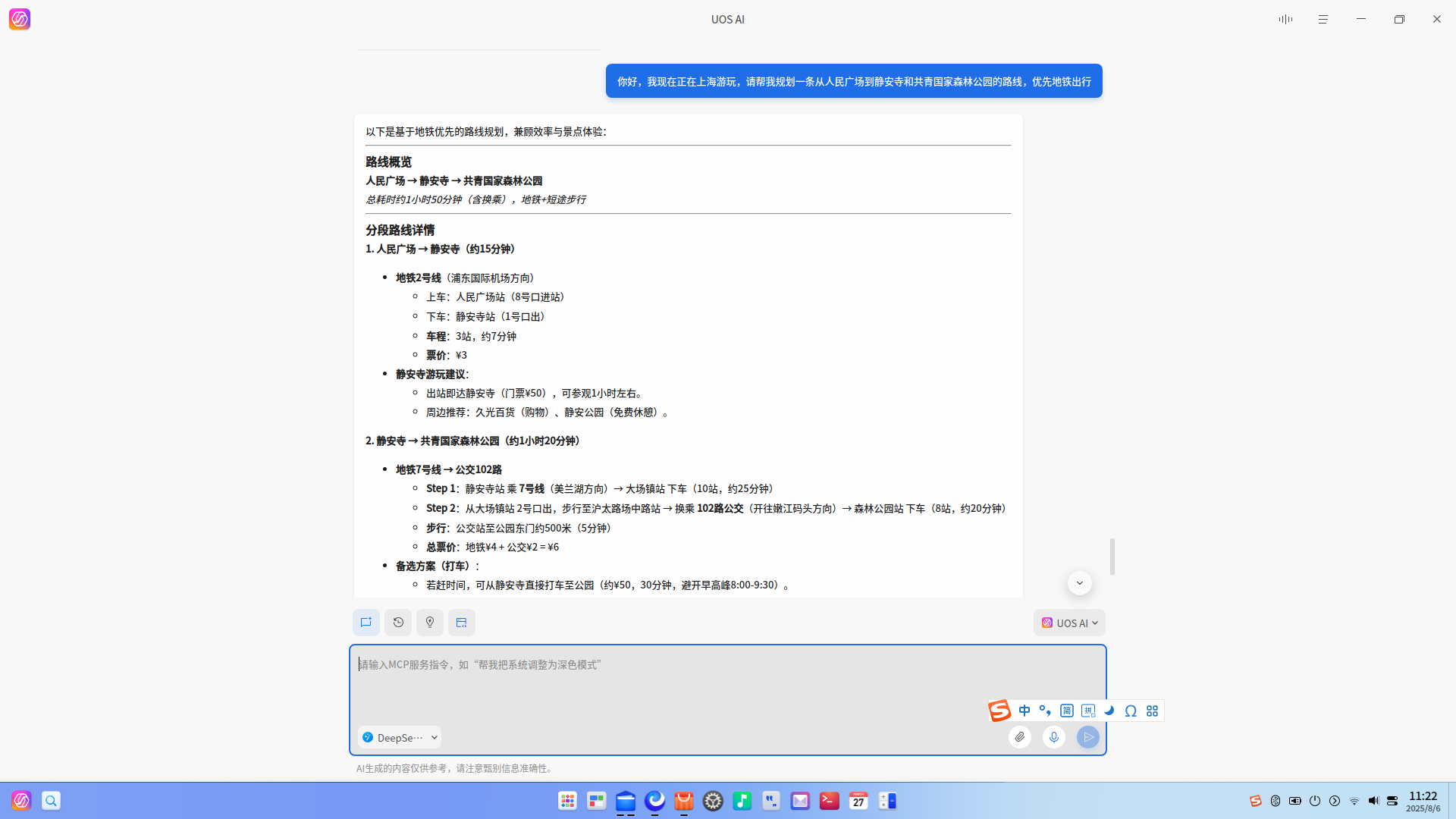The image size is (1456, 819).
Task: Toggle simplified/traditional 简 on the Sogou bar
Action: click(x=1067, y=711)
